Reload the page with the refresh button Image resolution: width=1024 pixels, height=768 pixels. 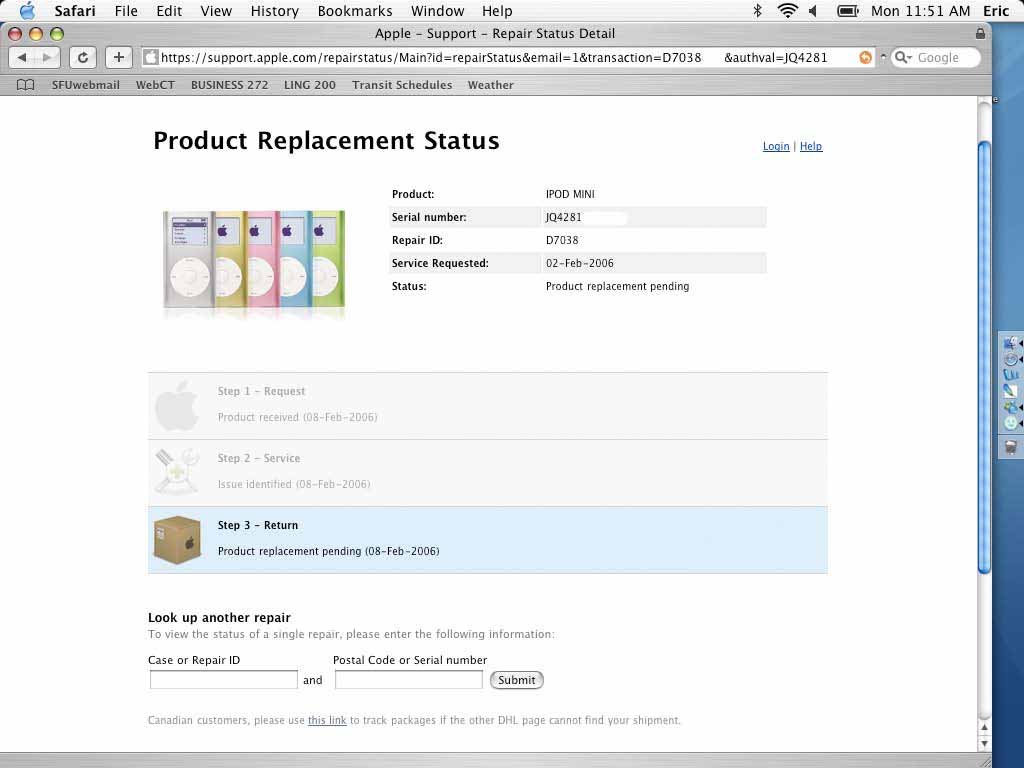(83, 57)
